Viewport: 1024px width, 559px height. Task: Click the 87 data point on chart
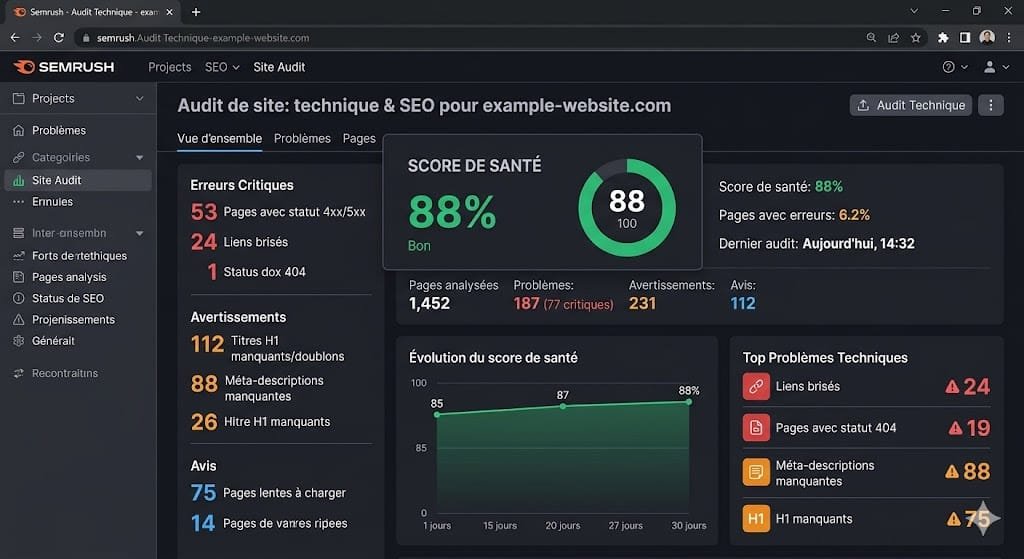coord(563,406)
